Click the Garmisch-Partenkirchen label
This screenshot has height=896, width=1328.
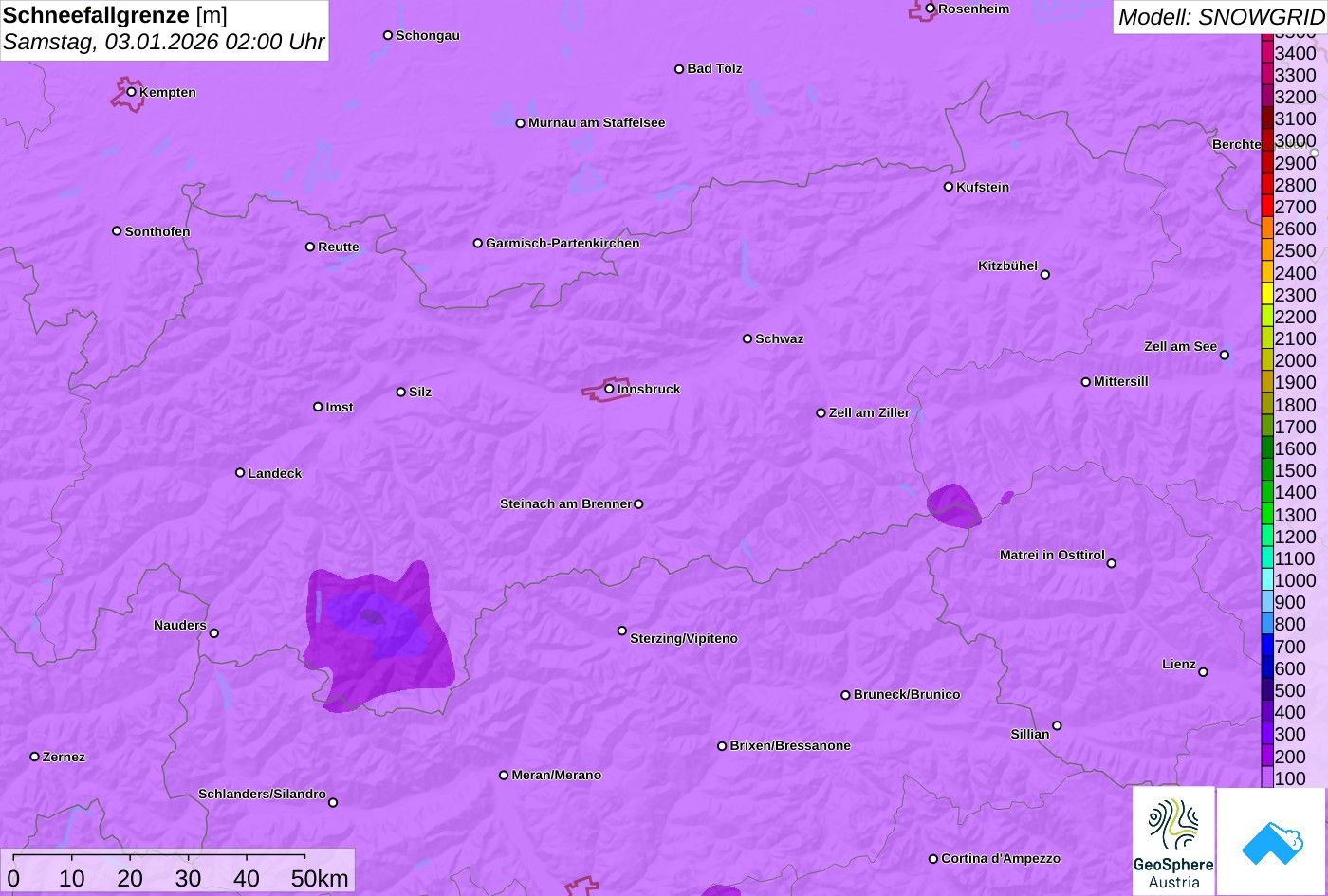pyautogui.click(x=563, y=243)
